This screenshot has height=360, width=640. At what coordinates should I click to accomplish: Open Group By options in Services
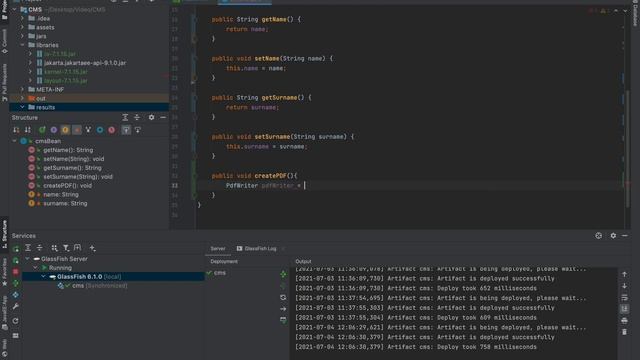(54, 248)
